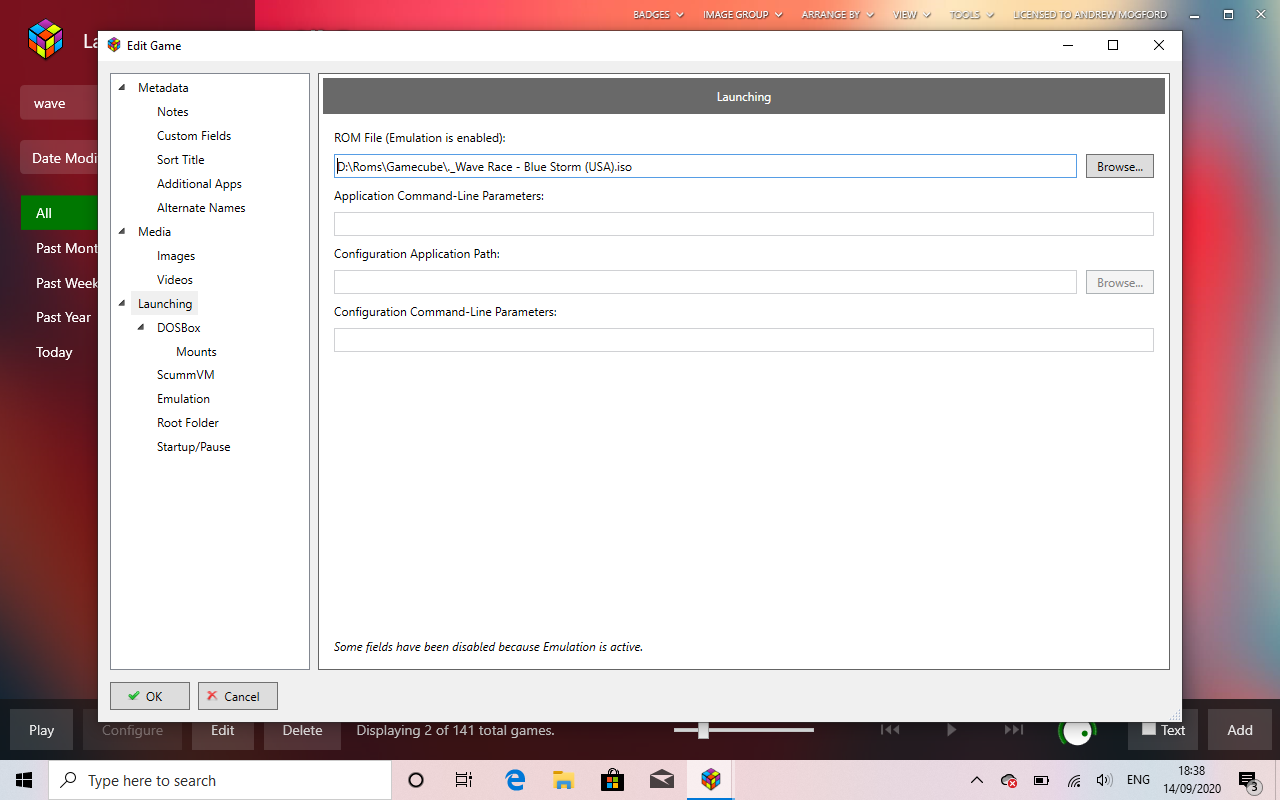The width and height of the screenshot is (1280, 800).
Task: Open Alternate Names section
Action: point(201,208)
